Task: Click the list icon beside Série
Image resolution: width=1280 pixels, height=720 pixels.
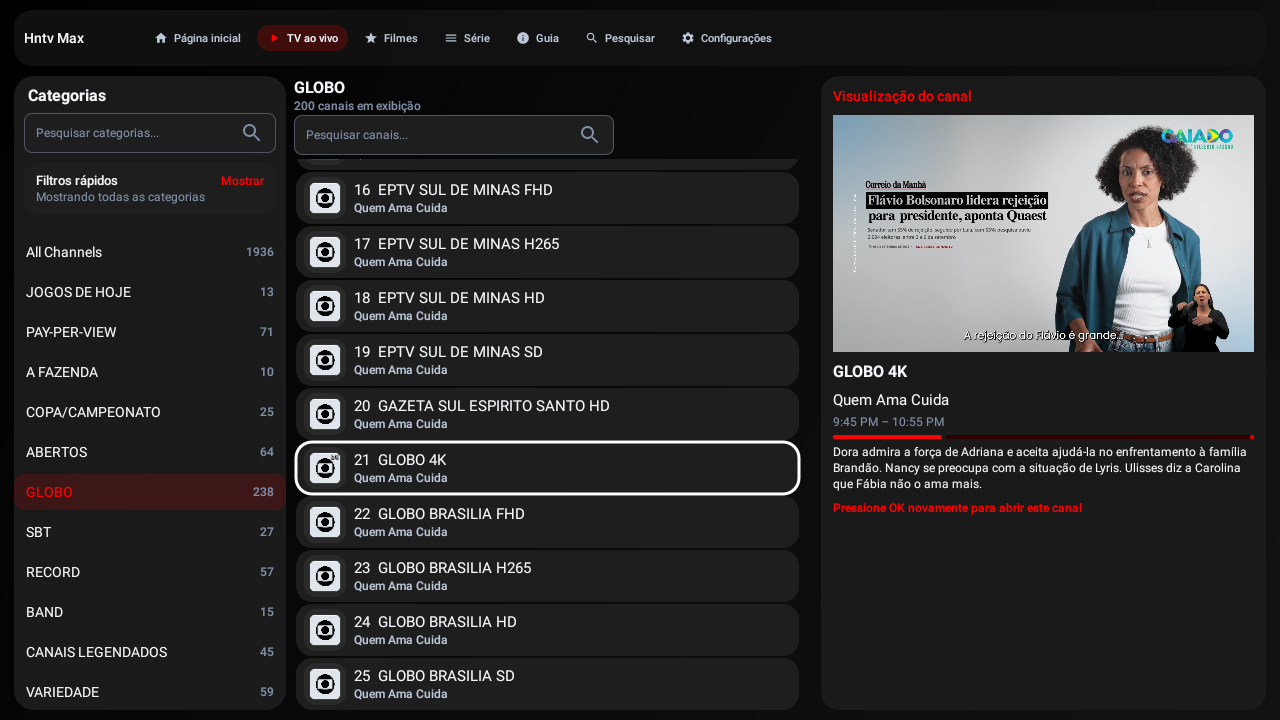Action: click(451, 38)
